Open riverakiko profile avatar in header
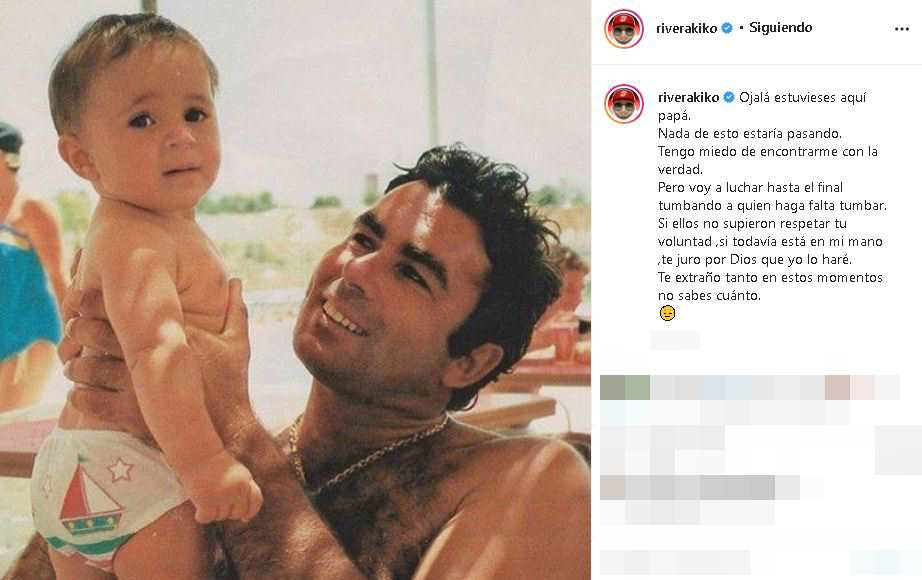Image resolution: width=922 pixels, height=580 pixels. (x=623, y=28)
